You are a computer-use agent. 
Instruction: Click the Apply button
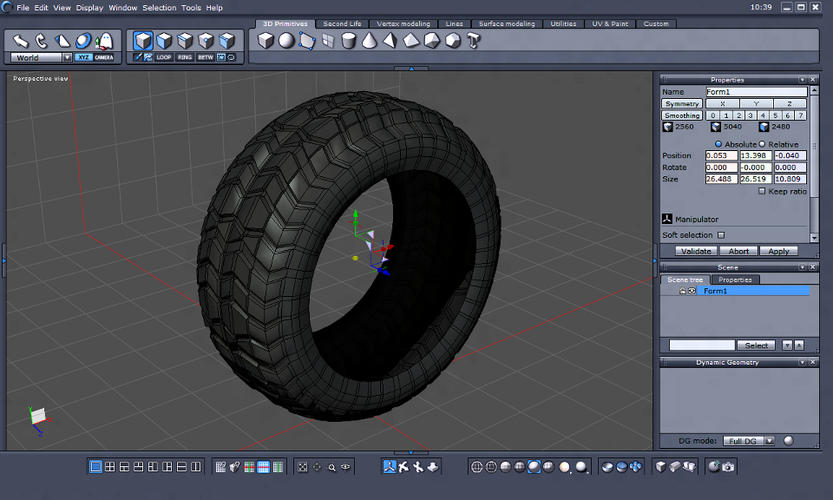778,251
